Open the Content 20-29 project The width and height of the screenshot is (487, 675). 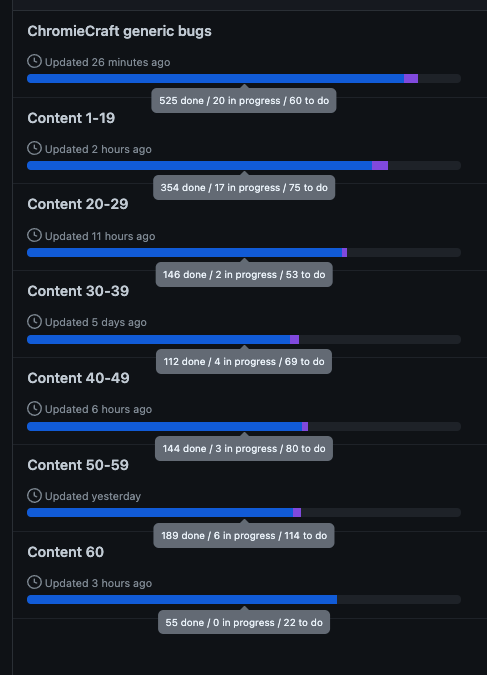point(78,204)
